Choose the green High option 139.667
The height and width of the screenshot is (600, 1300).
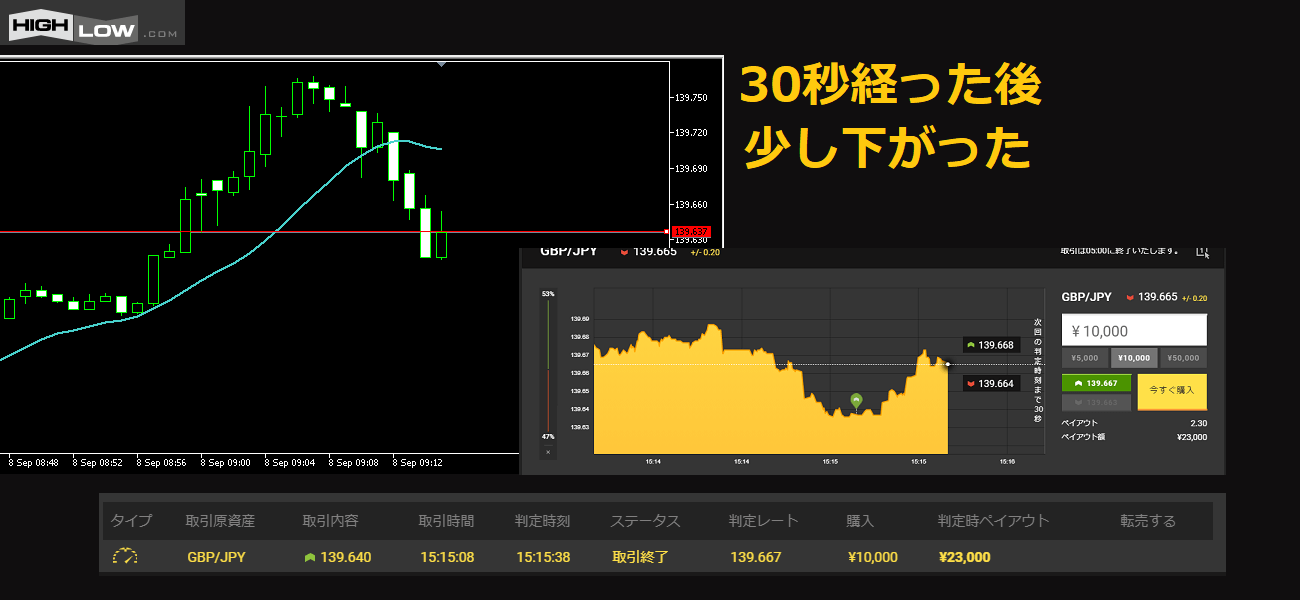(1095, 383)
